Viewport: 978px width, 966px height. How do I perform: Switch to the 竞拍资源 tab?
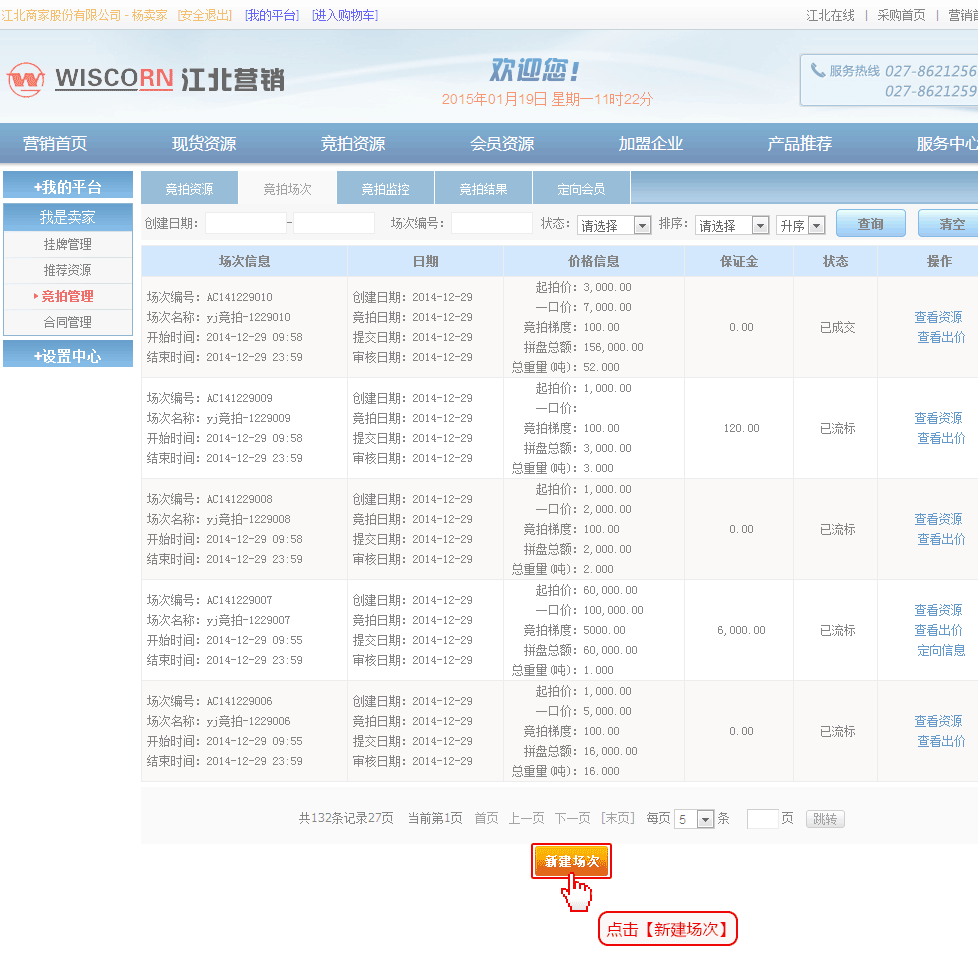point(189,189)
